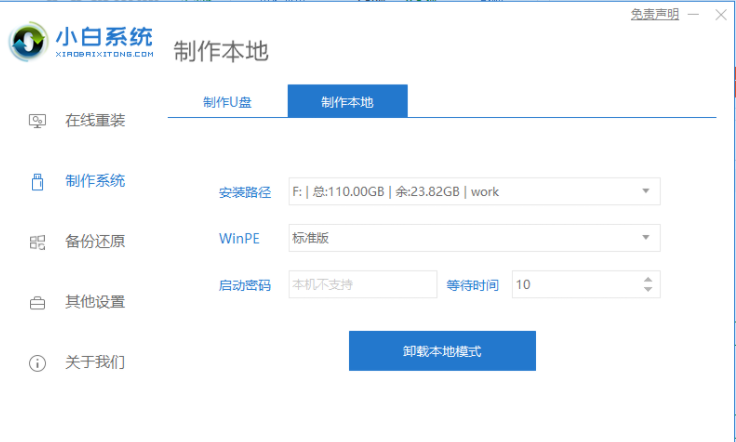Decrease 等待时间 with down arrow

647,290
